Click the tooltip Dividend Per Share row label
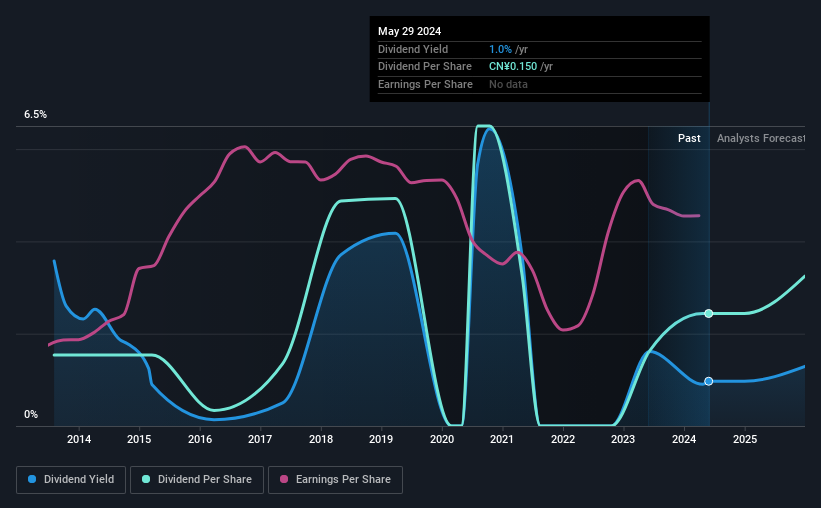This screenshot has width=821, height=508. pos(425,67)
